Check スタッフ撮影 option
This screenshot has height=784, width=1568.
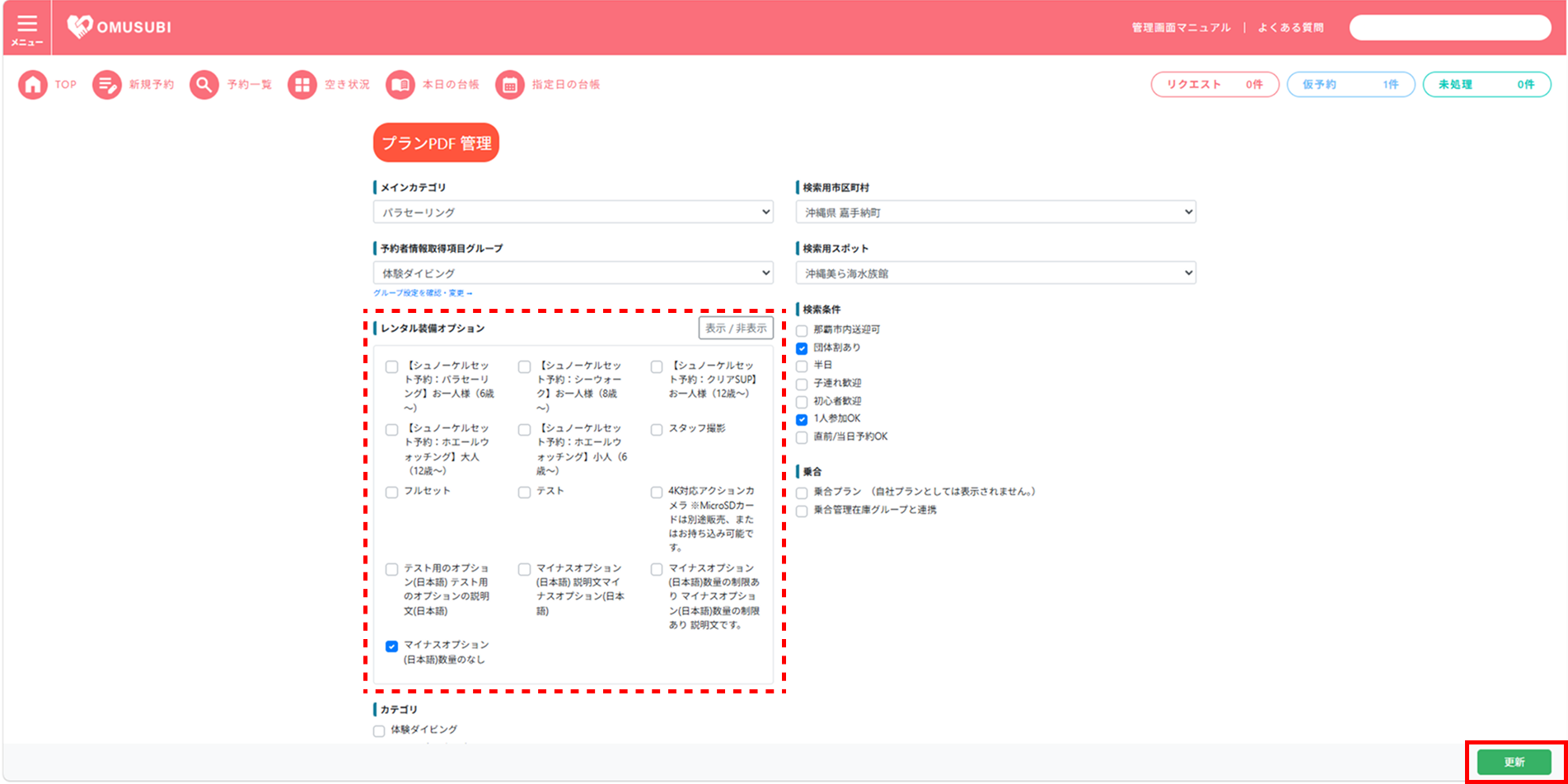click(x=657, y=430)
